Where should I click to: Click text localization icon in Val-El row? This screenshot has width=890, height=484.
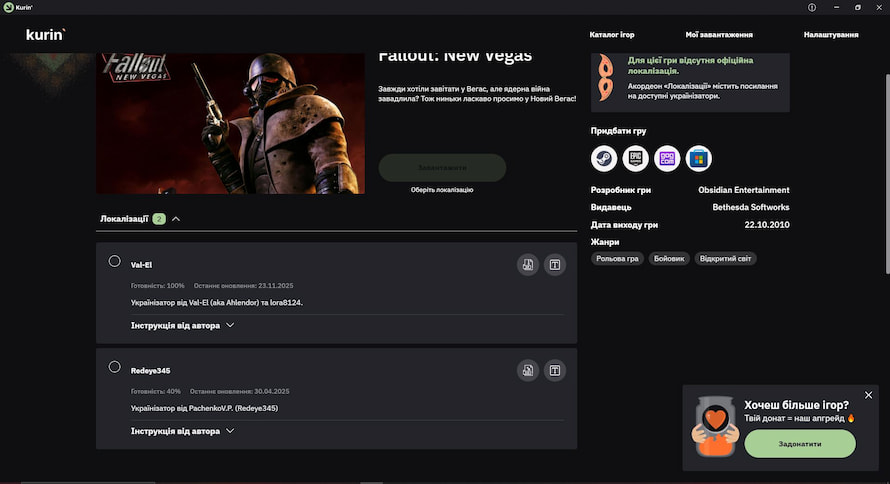(x=555, y=264)
